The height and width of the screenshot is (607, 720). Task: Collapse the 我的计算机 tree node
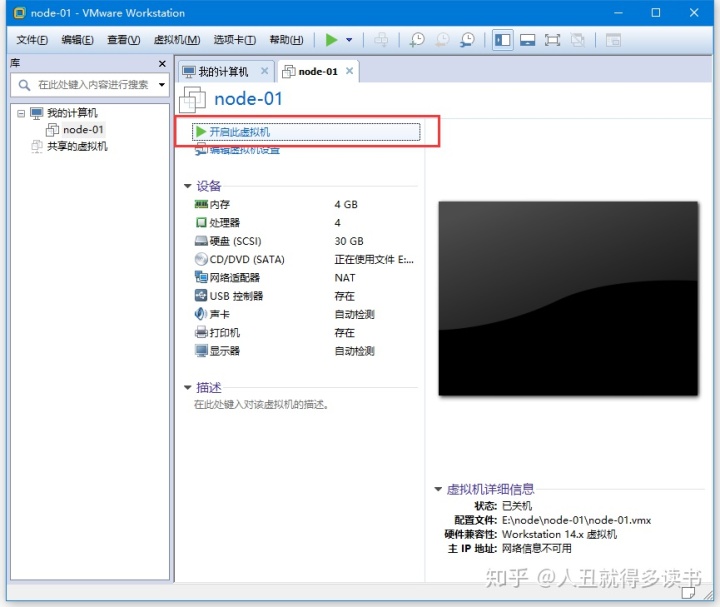tap(21, 113)
